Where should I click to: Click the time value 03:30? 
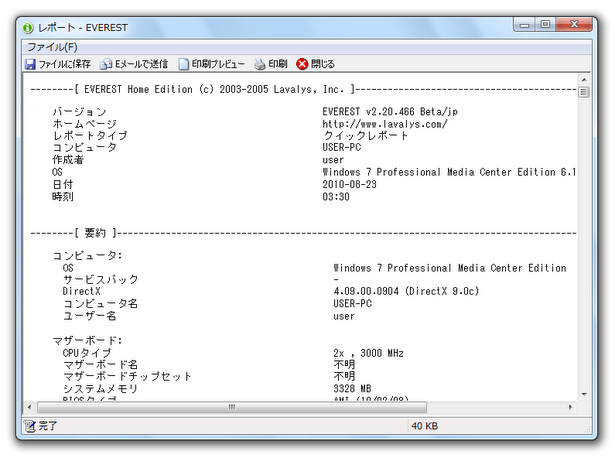click(336, 197)
